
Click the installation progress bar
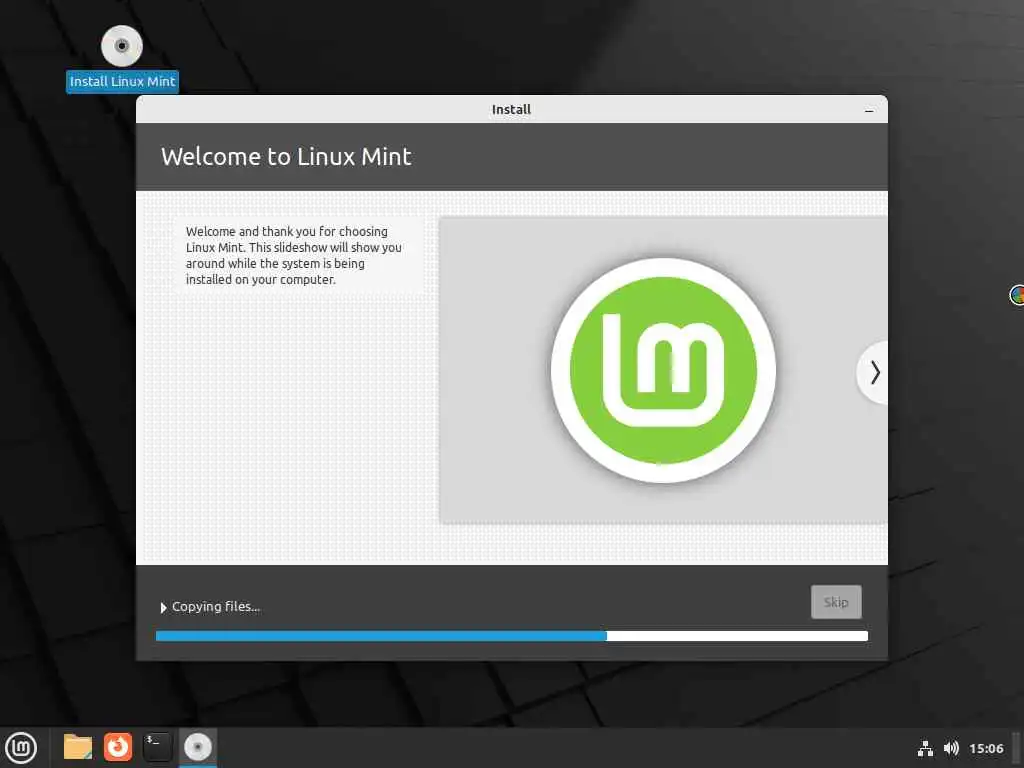(x=512, y=636)
